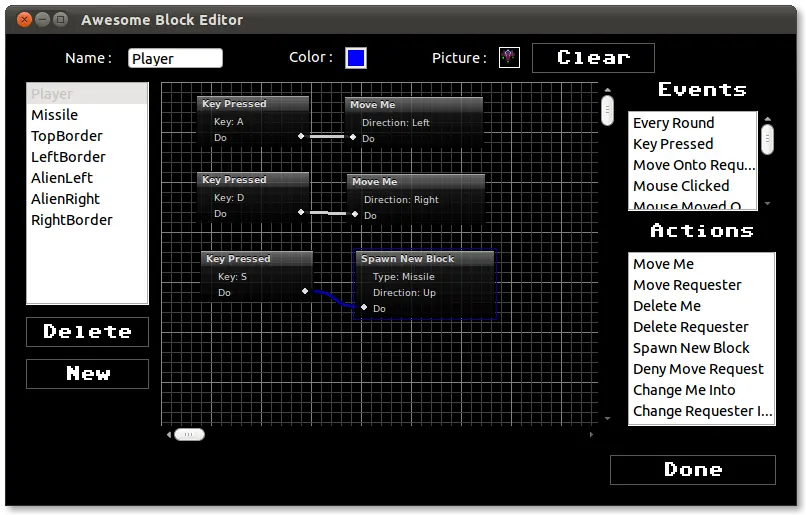Choose Move Onto Requ... event
The height and width of the screenshot is (515, 806).
point(692,165)
